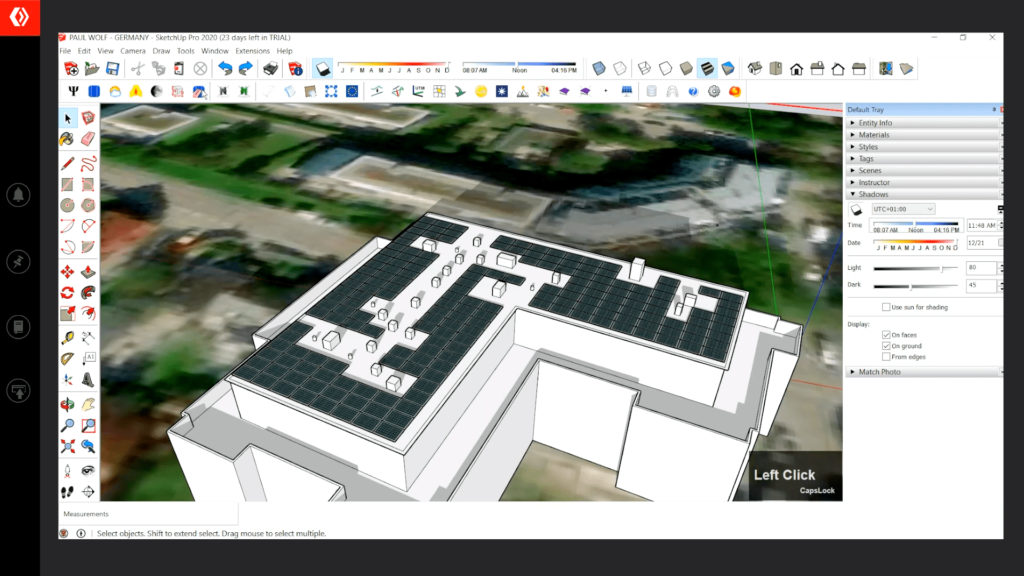Open the Draw menu
This screenshot has height=576, width=1024.
pos(161,51)
